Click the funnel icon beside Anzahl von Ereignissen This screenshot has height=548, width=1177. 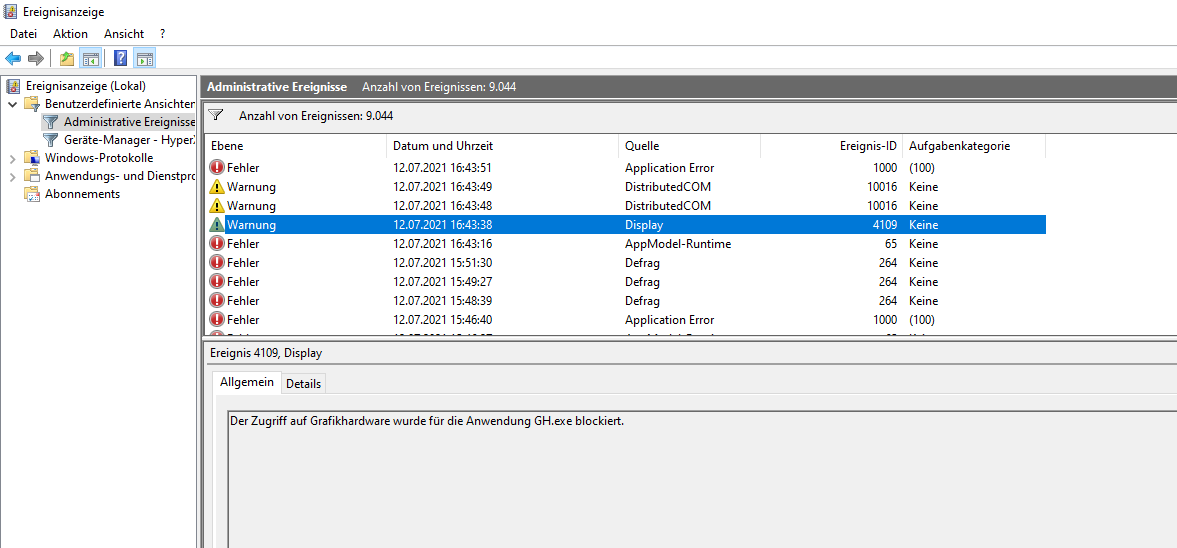[216, 116]
